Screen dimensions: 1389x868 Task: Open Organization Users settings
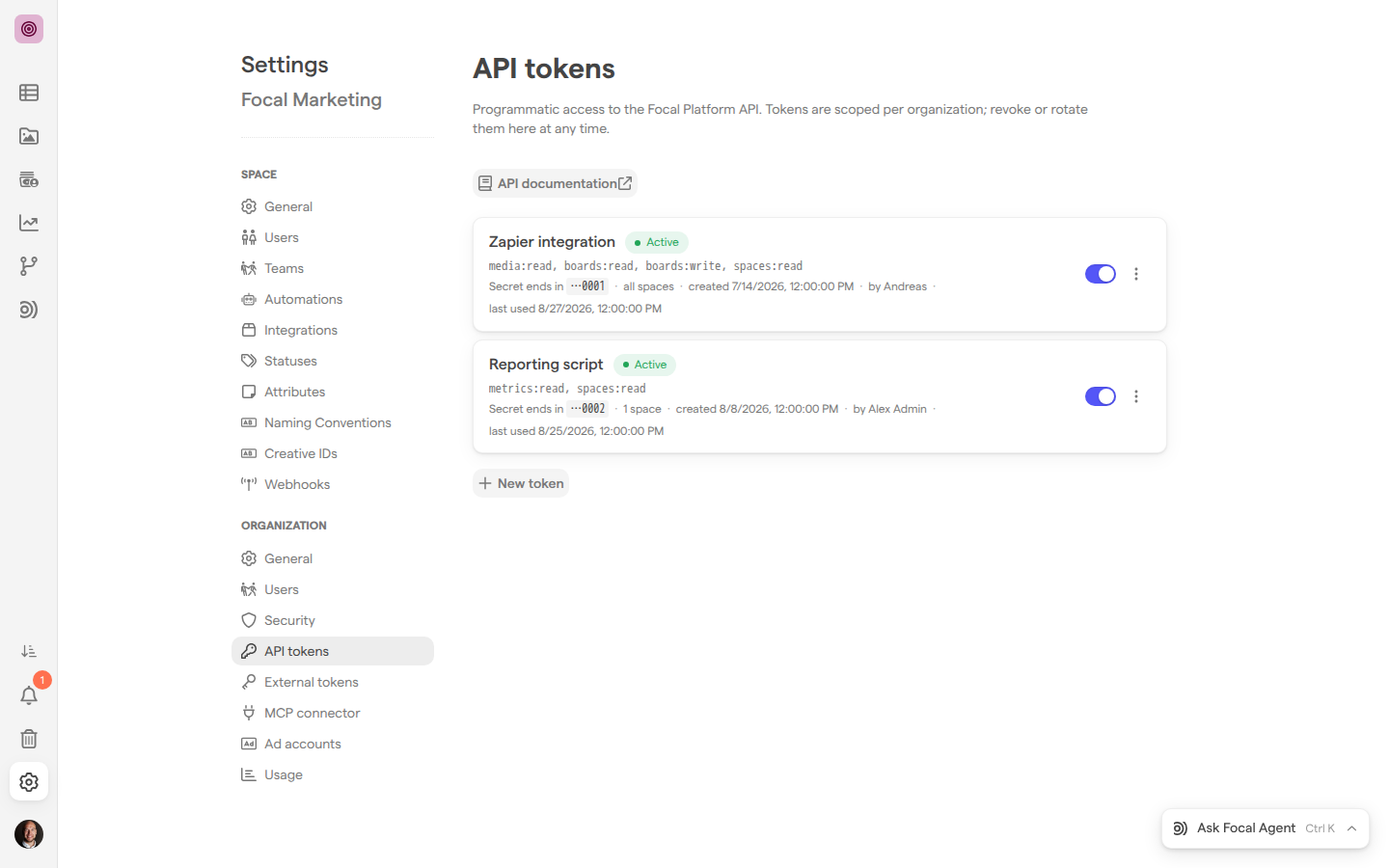[333, 589]
